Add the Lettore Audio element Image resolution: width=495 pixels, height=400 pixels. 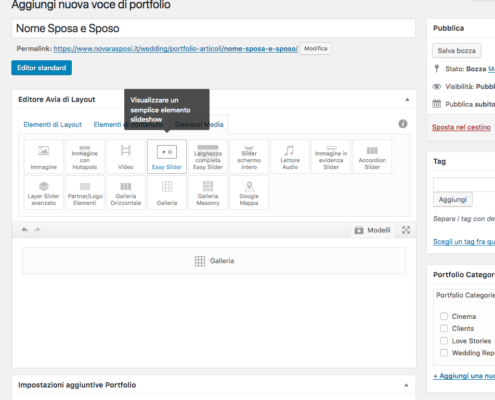tap(290, 157)
